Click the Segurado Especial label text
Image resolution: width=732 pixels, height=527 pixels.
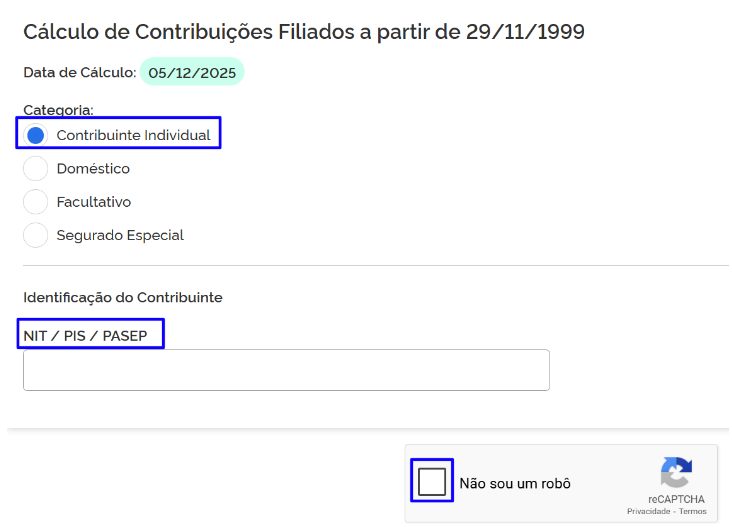(120, 236)
